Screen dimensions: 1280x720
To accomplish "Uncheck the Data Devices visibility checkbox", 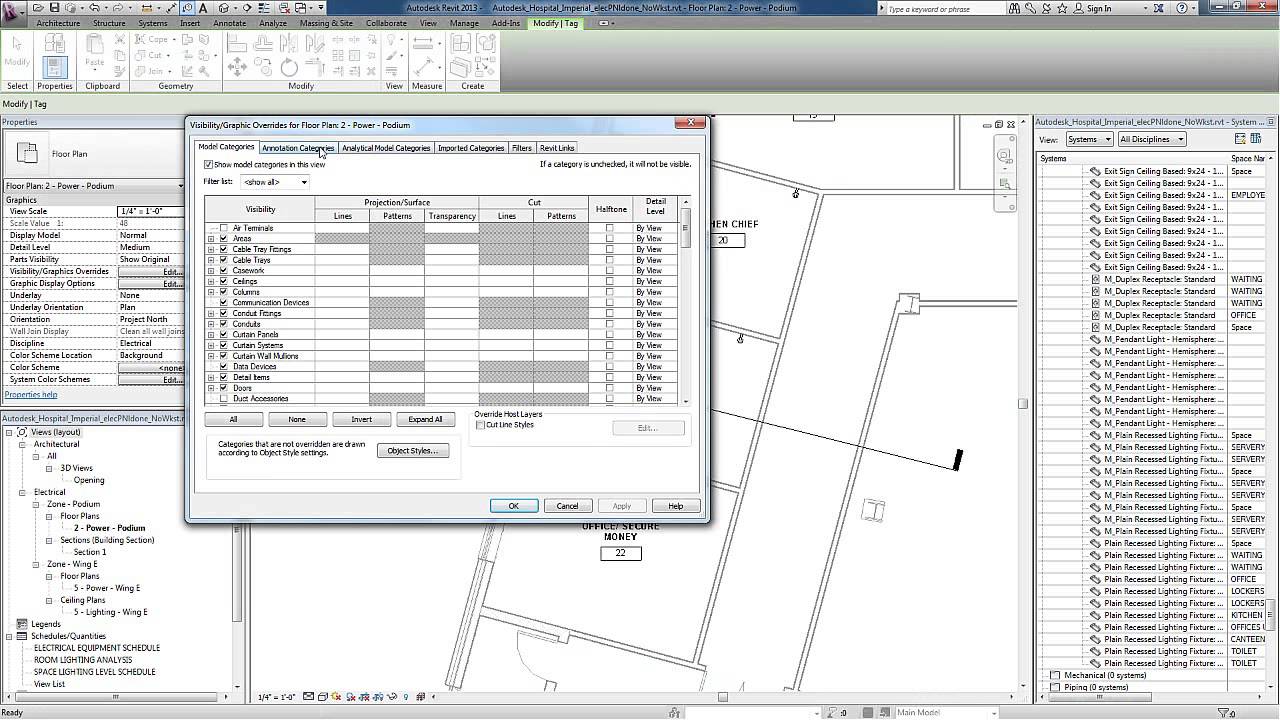I will (224, 366).
